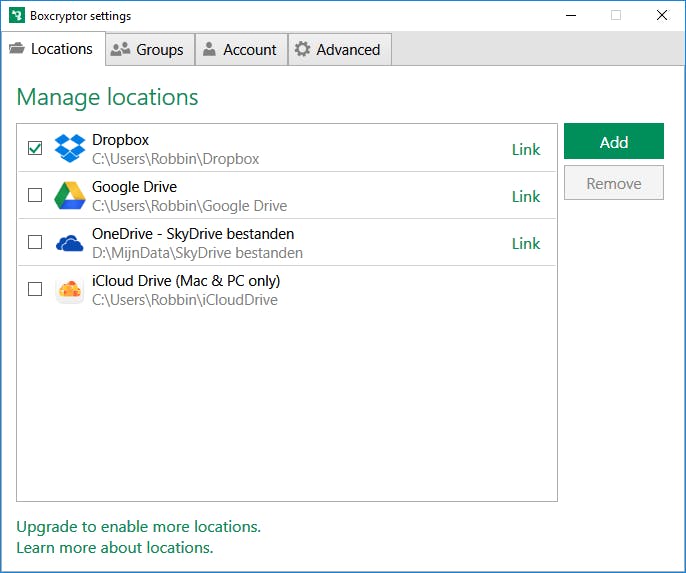Screen dimensions: 686x573
Task: Click the Google Drive logo icon
Action: click(69, 195)
